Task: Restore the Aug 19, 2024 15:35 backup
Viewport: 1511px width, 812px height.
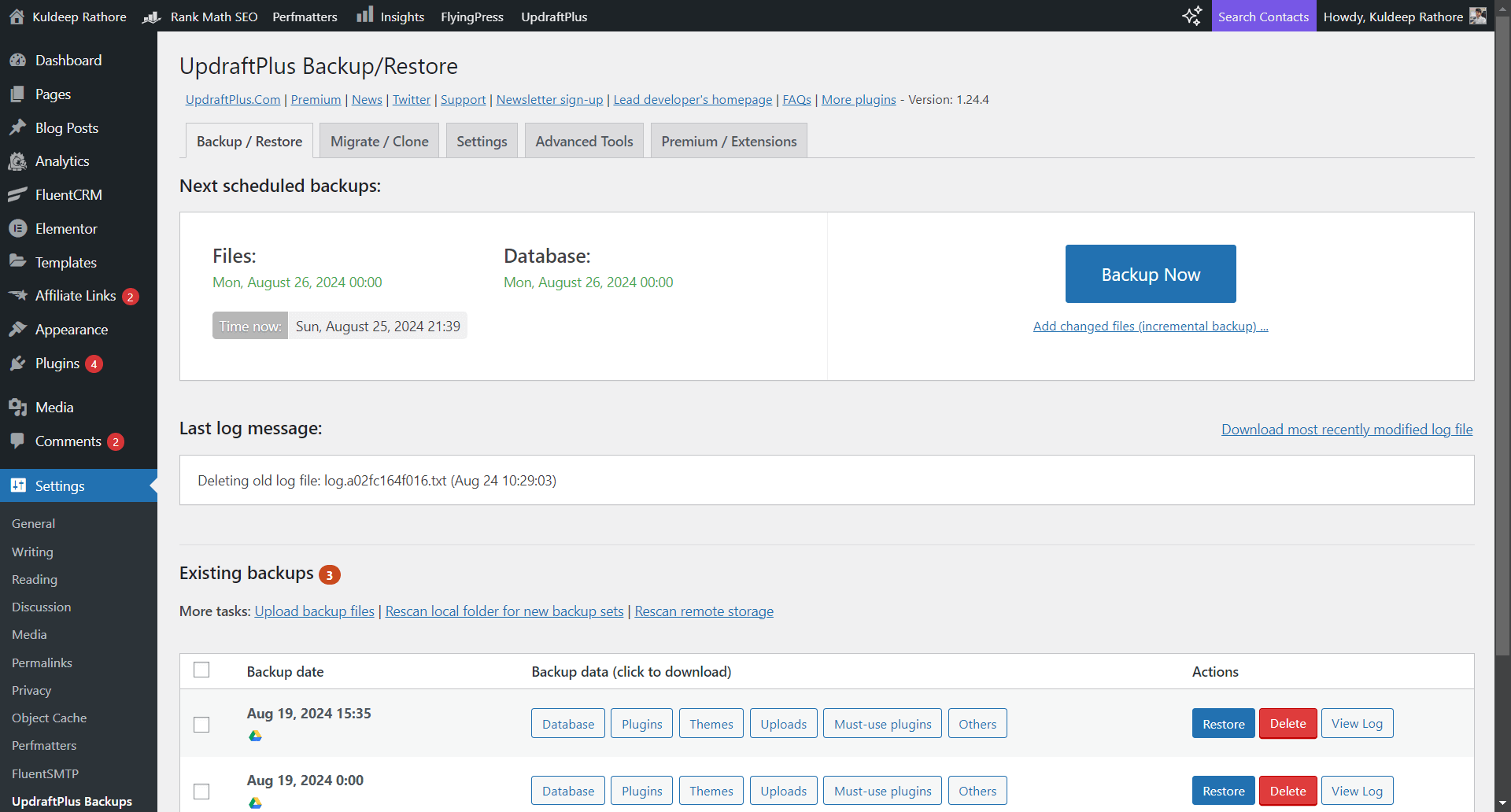Action: point(1223,724)
